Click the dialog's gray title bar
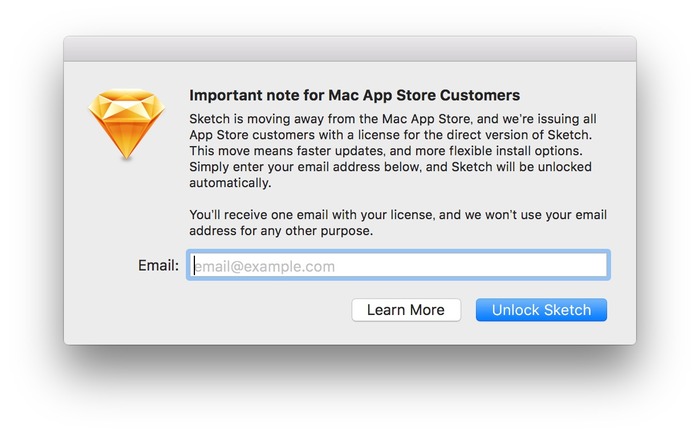700x436 pixels. (350, 49)
